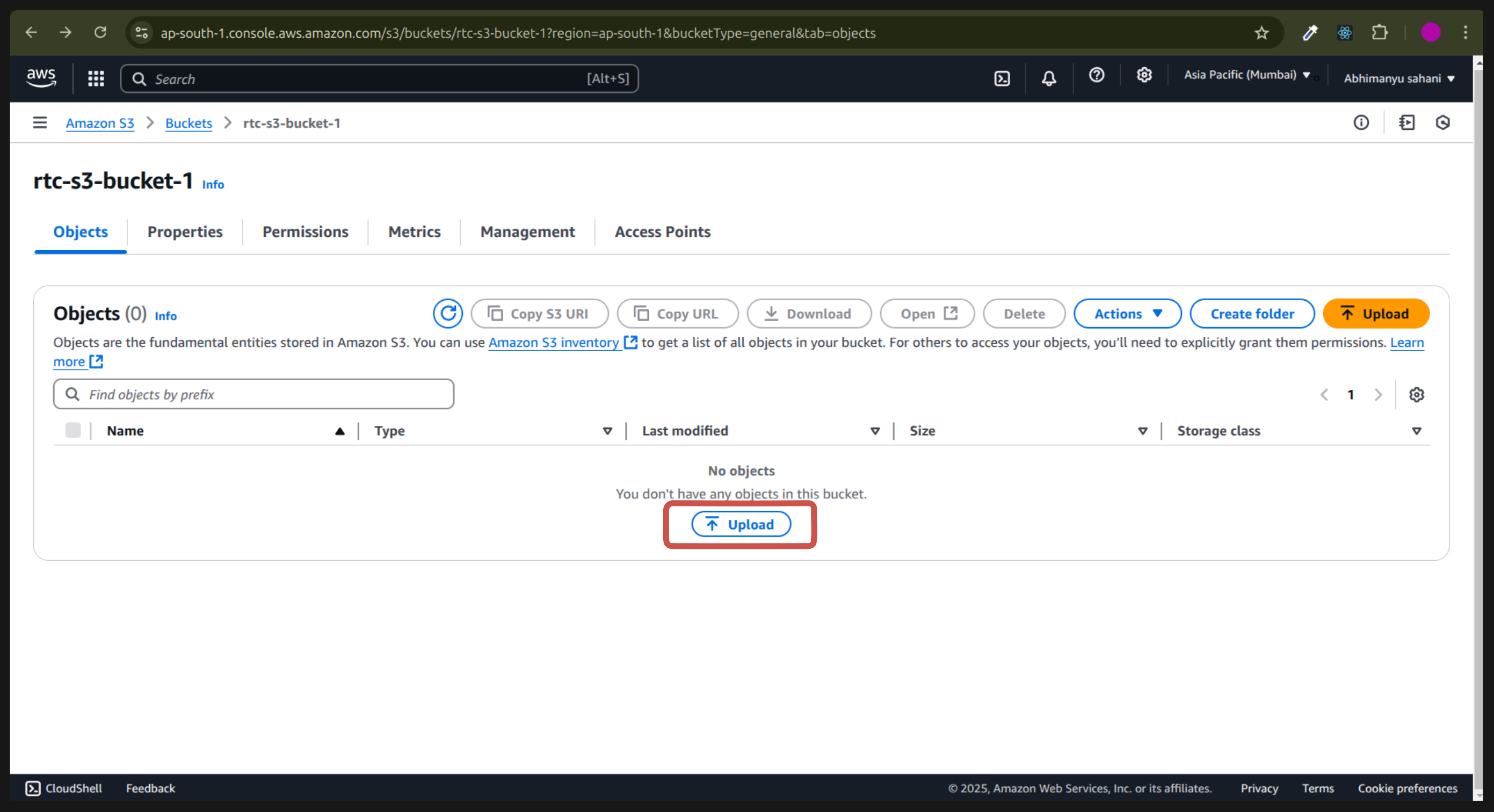Focus the Find objects by prefix field
1494x812 pixels.
pos(253,394)
